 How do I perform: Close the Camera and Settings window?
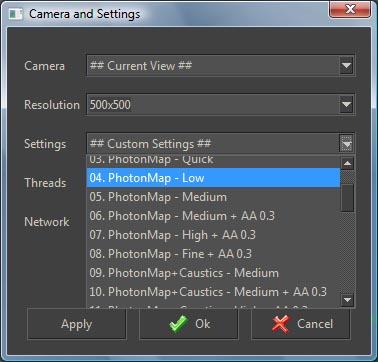click(x=350, y=9)
